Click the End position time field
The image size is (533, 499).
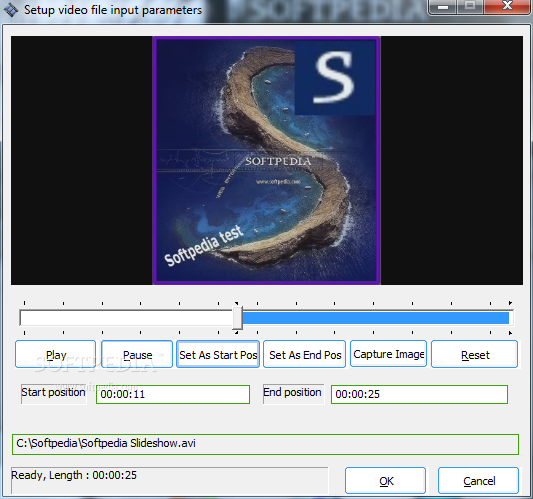point(419,394)
